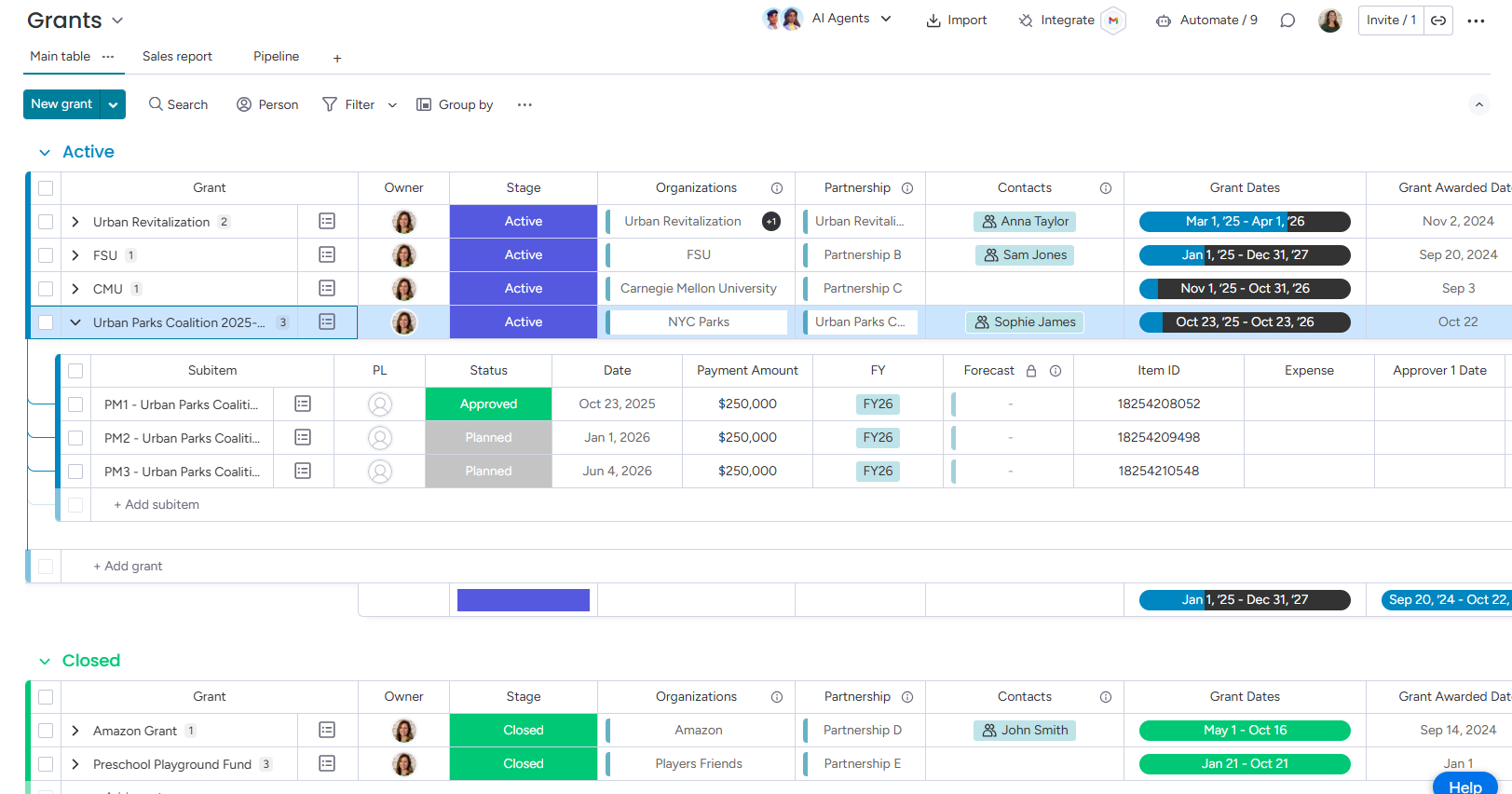
Task: Click the Invite / 1 button
Action: [x=1390, y=21]
